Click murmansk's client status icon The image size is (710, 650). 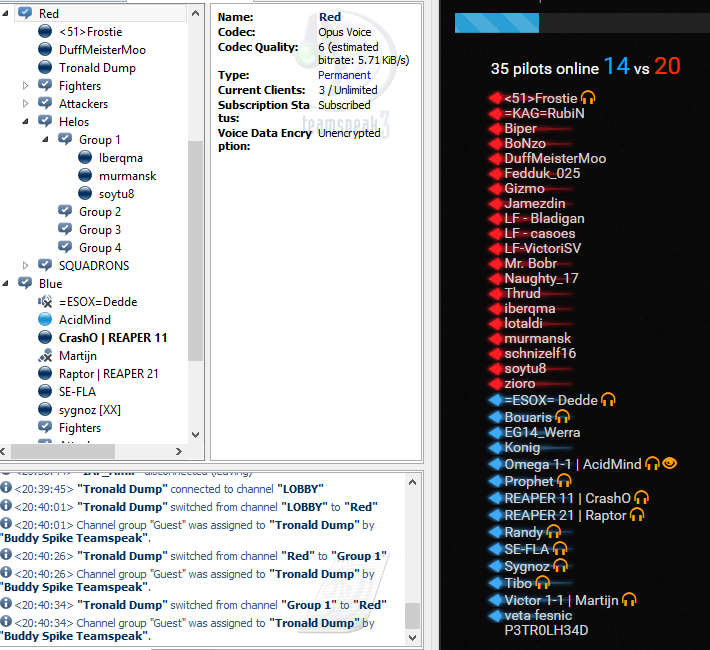[x=85, y=175]
